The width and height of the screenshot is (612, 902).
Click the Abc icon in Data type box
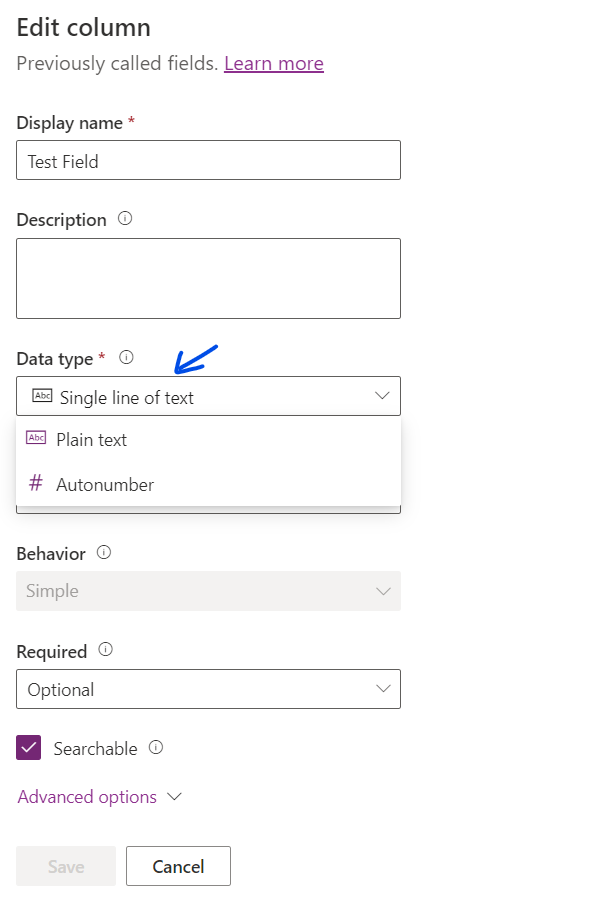(x=42, y=395)
